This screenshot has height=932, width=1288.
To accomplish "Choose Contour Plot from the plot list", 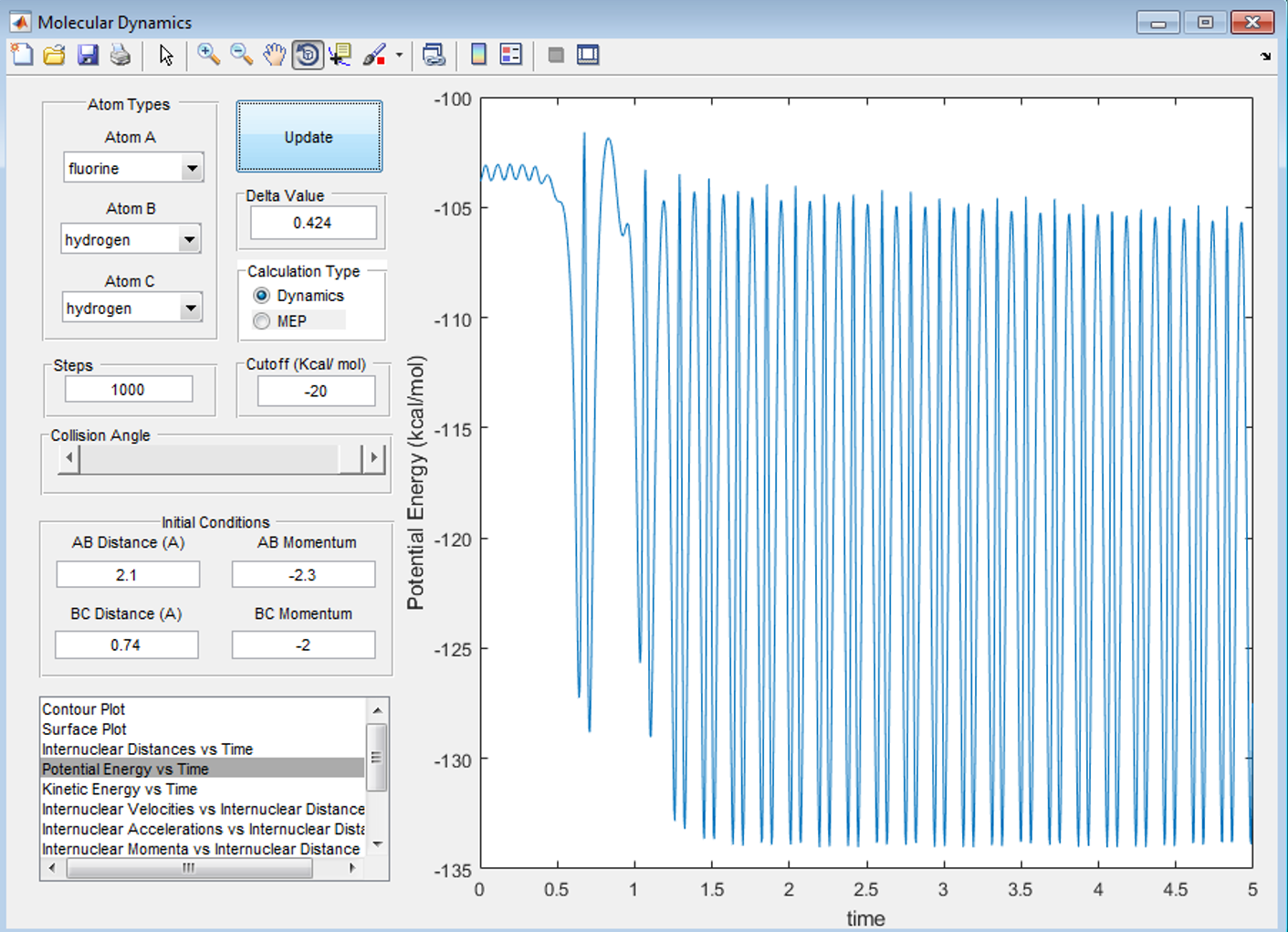I will (84, 709).
